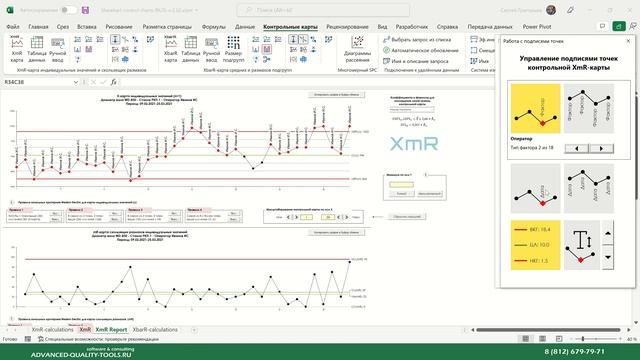Increase label text size up arrow

(x=608, y=233)
